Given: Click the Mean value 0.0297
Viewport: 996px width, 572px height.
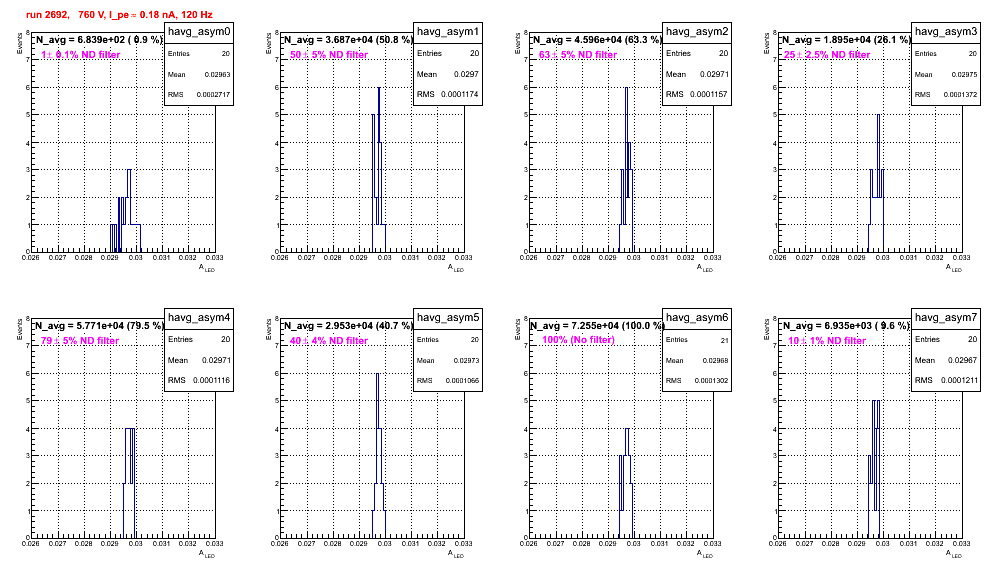Looking at the screenshot, I should pyautogui.click(x=466, y=74).
